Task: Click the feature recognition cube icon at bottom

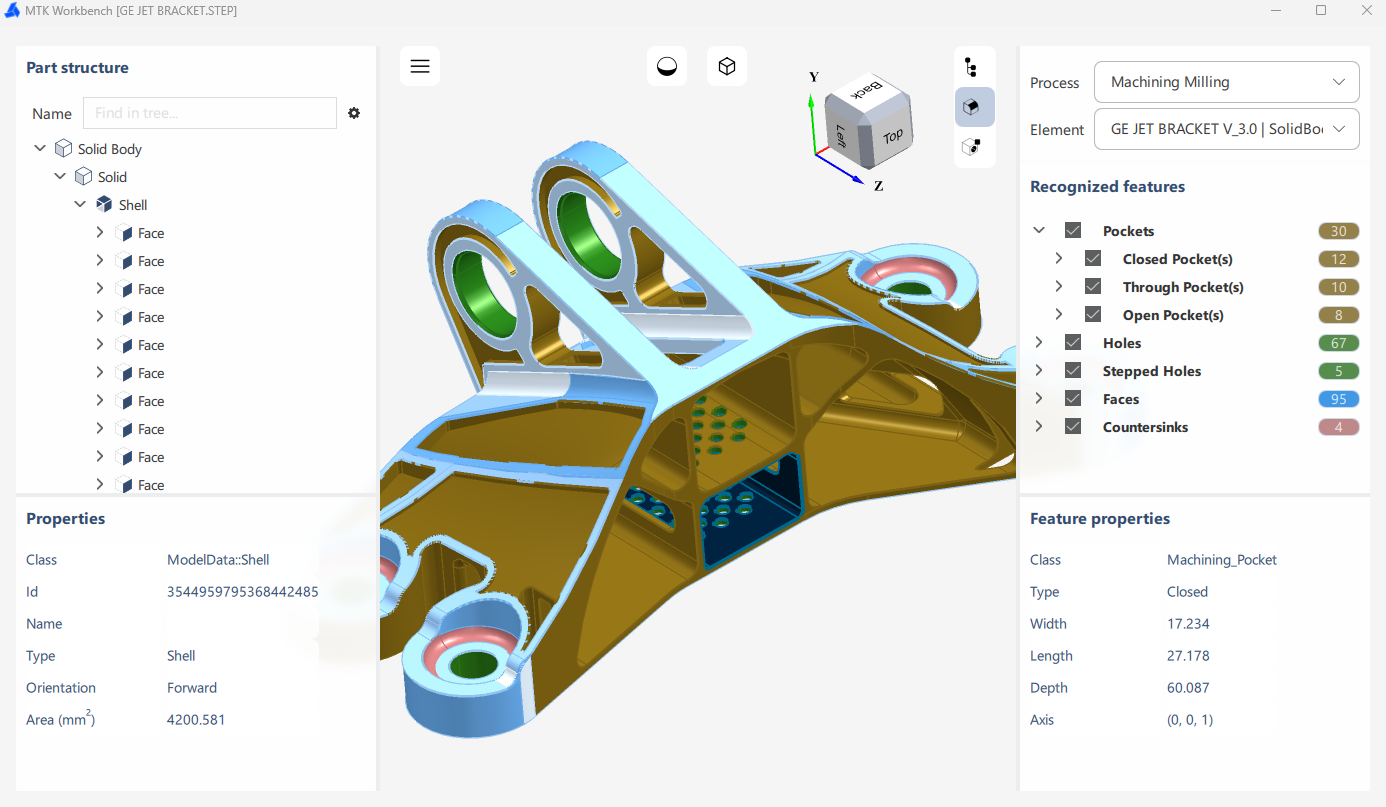Action: (x=972, y=147)
